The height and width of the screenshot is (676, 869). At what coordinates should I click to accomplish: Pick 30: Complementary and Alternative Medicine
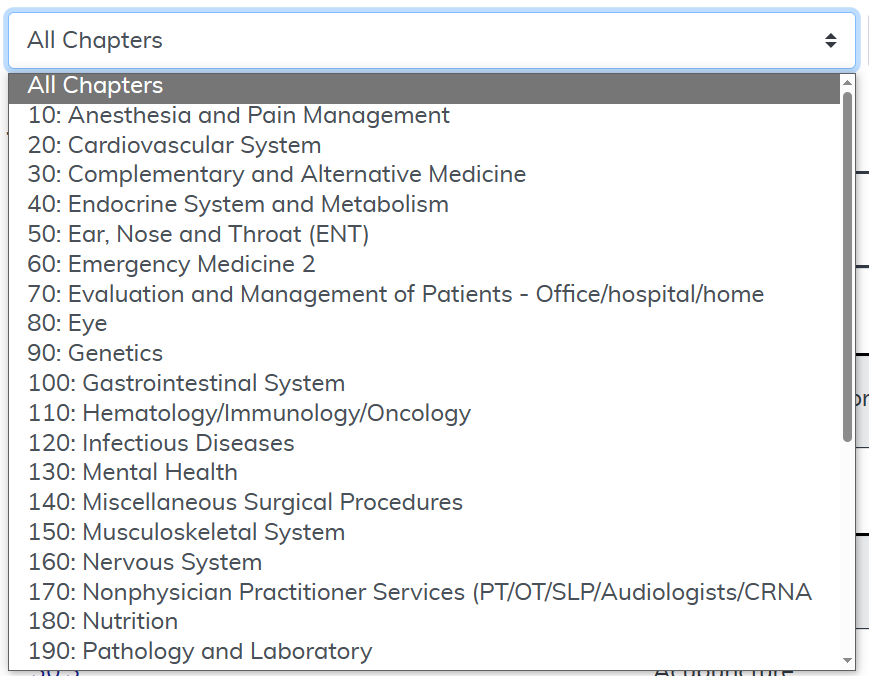tap(277, 175)
